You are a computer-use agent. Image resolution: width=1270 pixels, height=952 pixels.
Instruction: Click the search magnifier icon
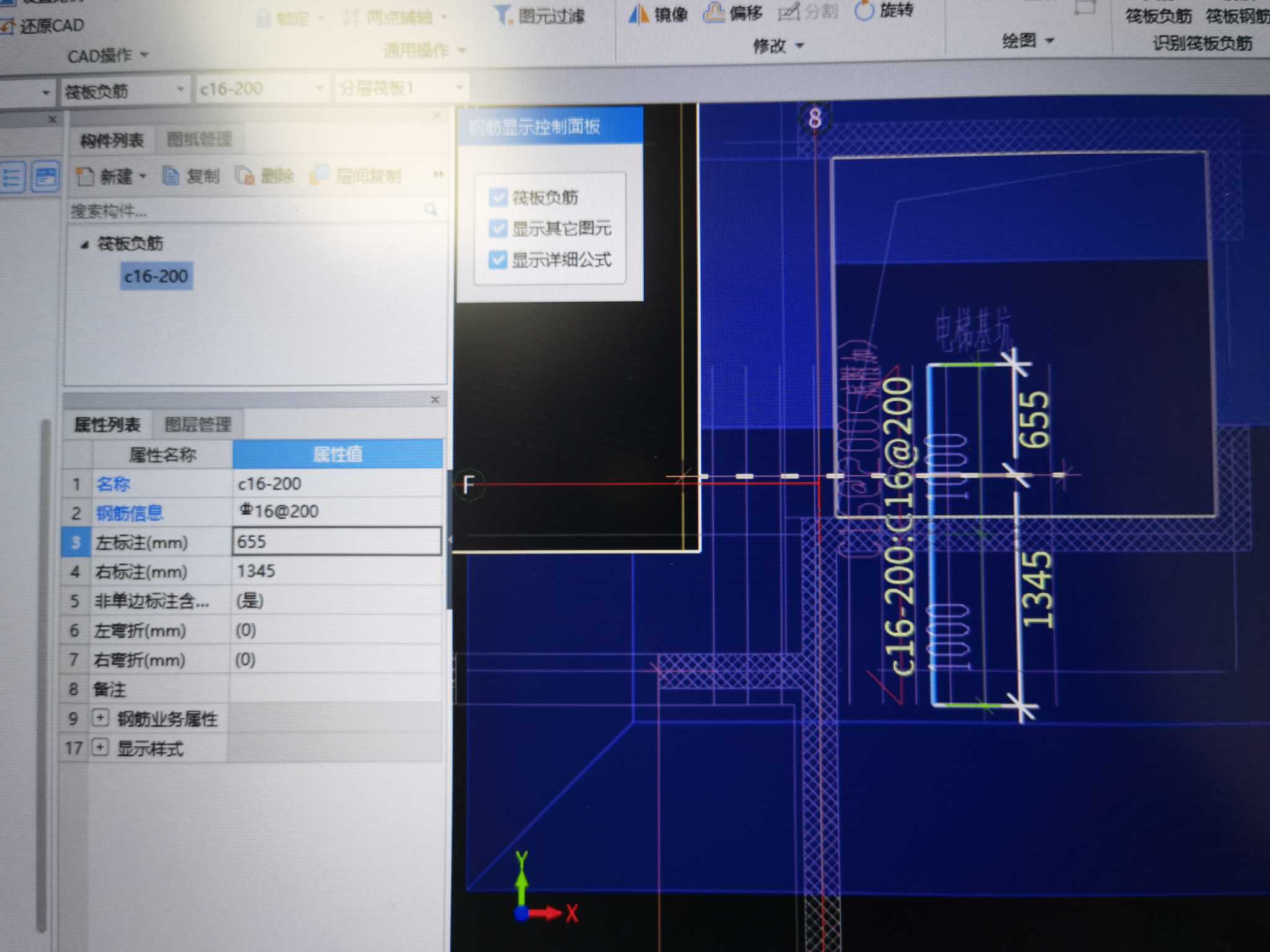click(431, 209)
